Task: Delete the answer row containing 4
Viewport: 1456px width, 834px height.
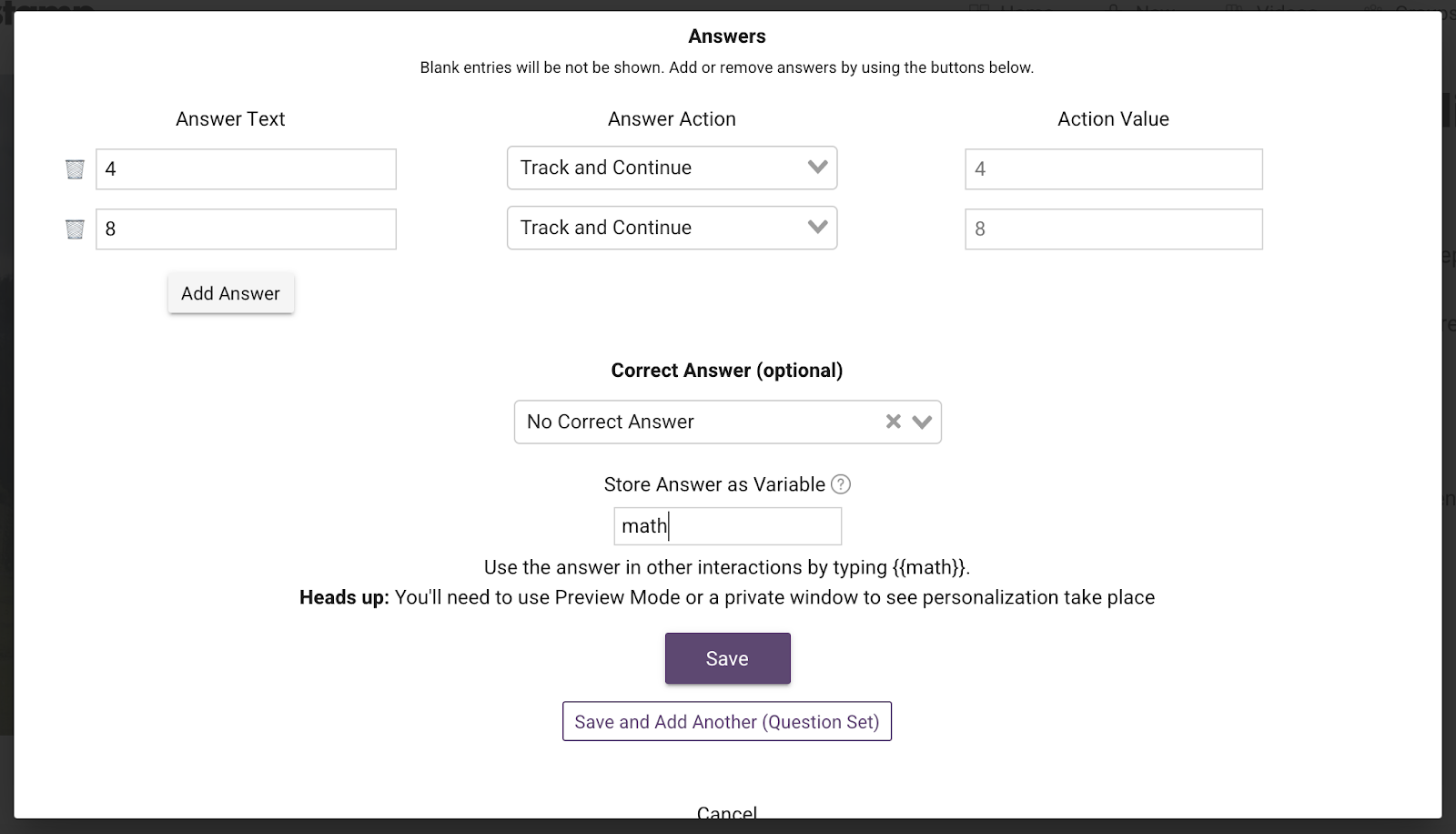Action: pos(75,169)
